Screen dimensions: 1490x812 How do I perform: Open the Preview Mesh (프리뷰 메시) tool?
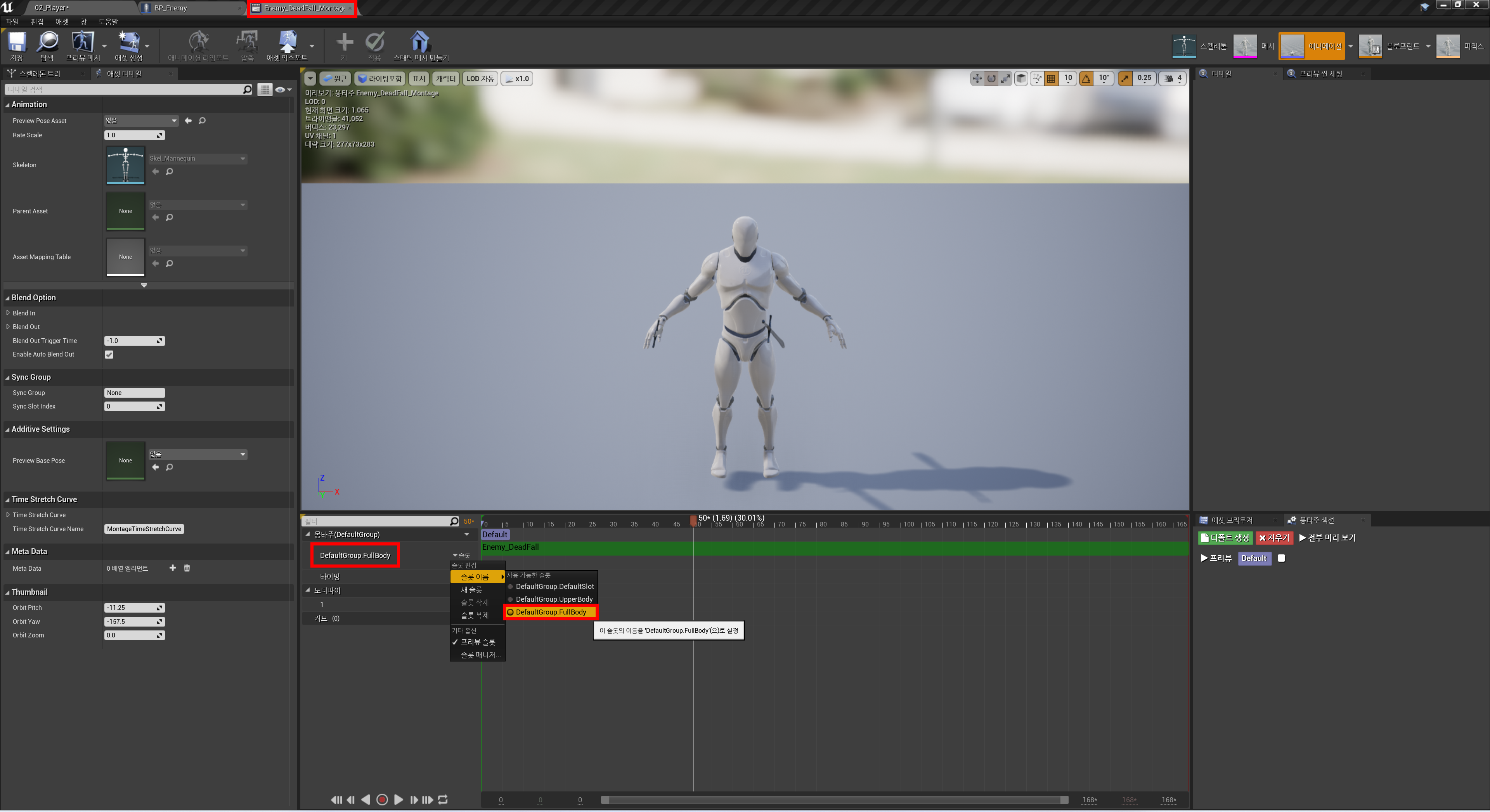[x=83, y=46]
